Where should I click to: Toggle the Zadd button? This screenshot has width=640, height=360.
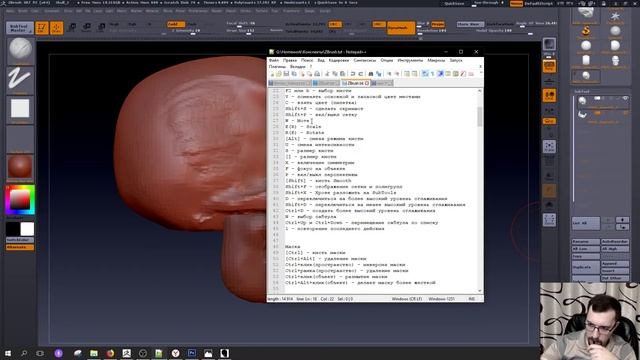176,24
